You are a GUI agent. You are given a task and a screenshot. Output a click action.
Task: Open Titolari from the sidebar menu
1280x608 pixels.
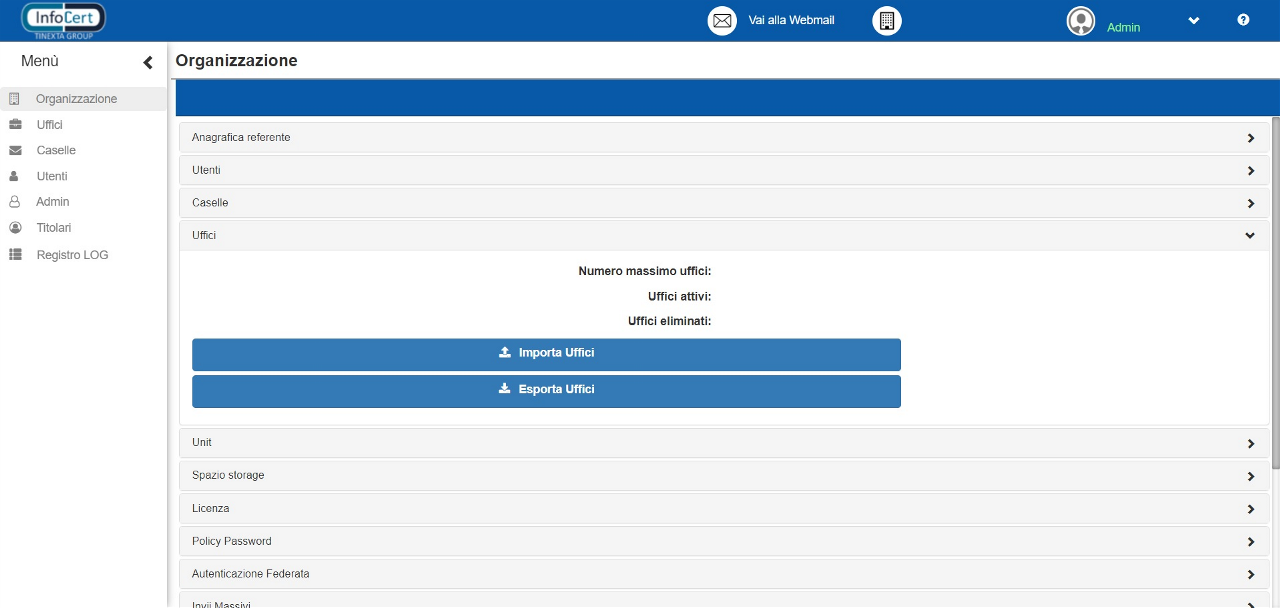[x=54, y=228]
